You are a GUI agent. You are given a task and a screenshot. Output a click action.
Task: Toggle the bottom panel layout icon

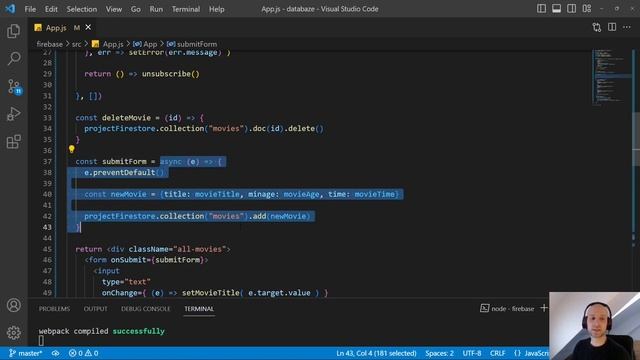(x=556, y=9)
